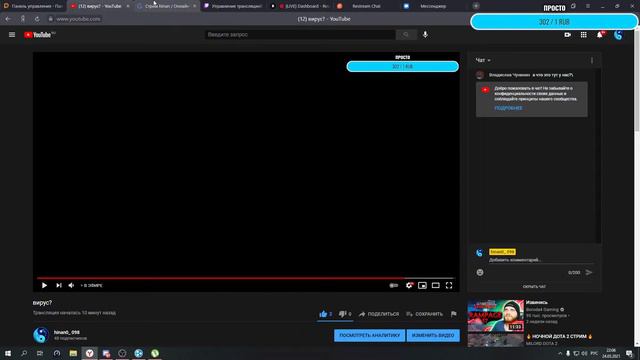Open the YouTube hamburger guide menu
This screenshot has width=640, height=360.
coord(12,35)
